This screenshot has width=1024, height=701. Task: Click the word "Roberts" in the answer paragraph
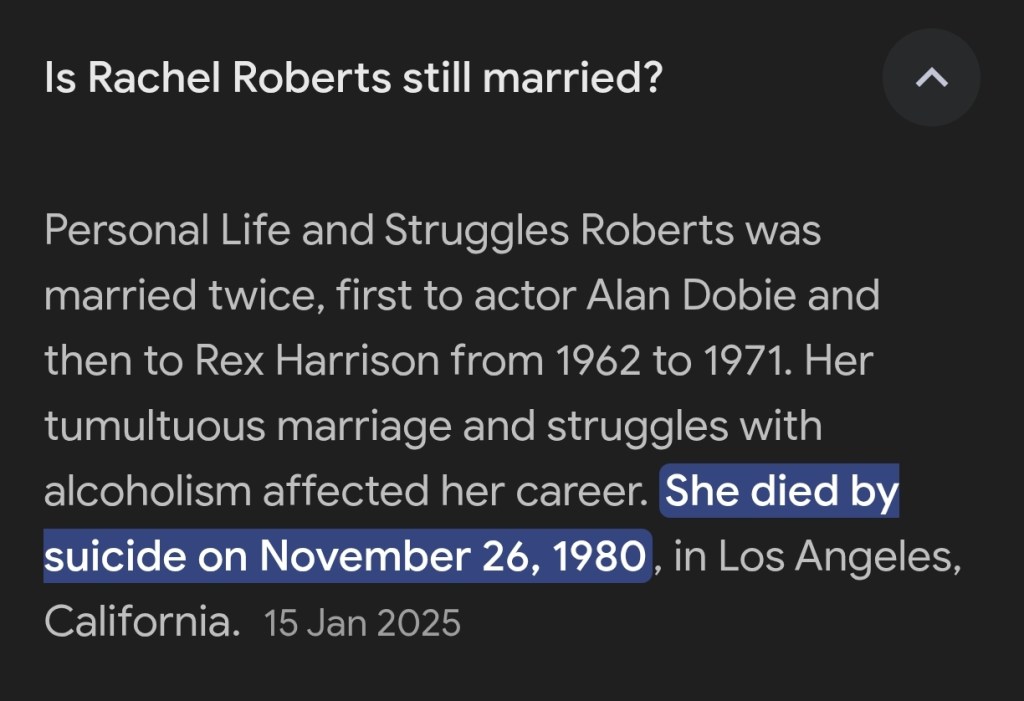pos(657,231)
